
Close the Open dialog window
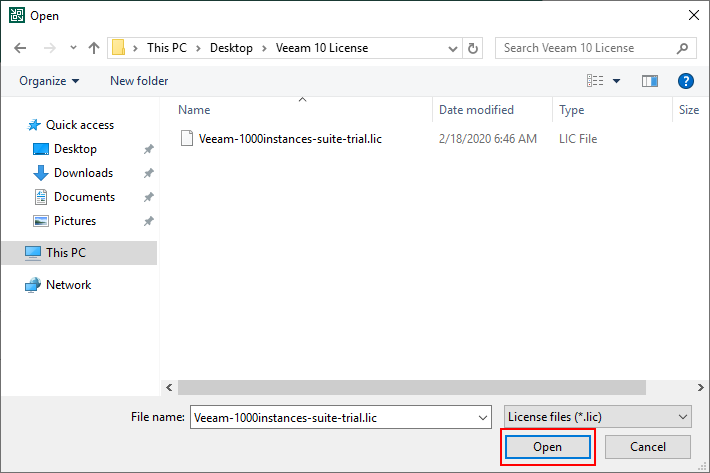click(693, 15)
